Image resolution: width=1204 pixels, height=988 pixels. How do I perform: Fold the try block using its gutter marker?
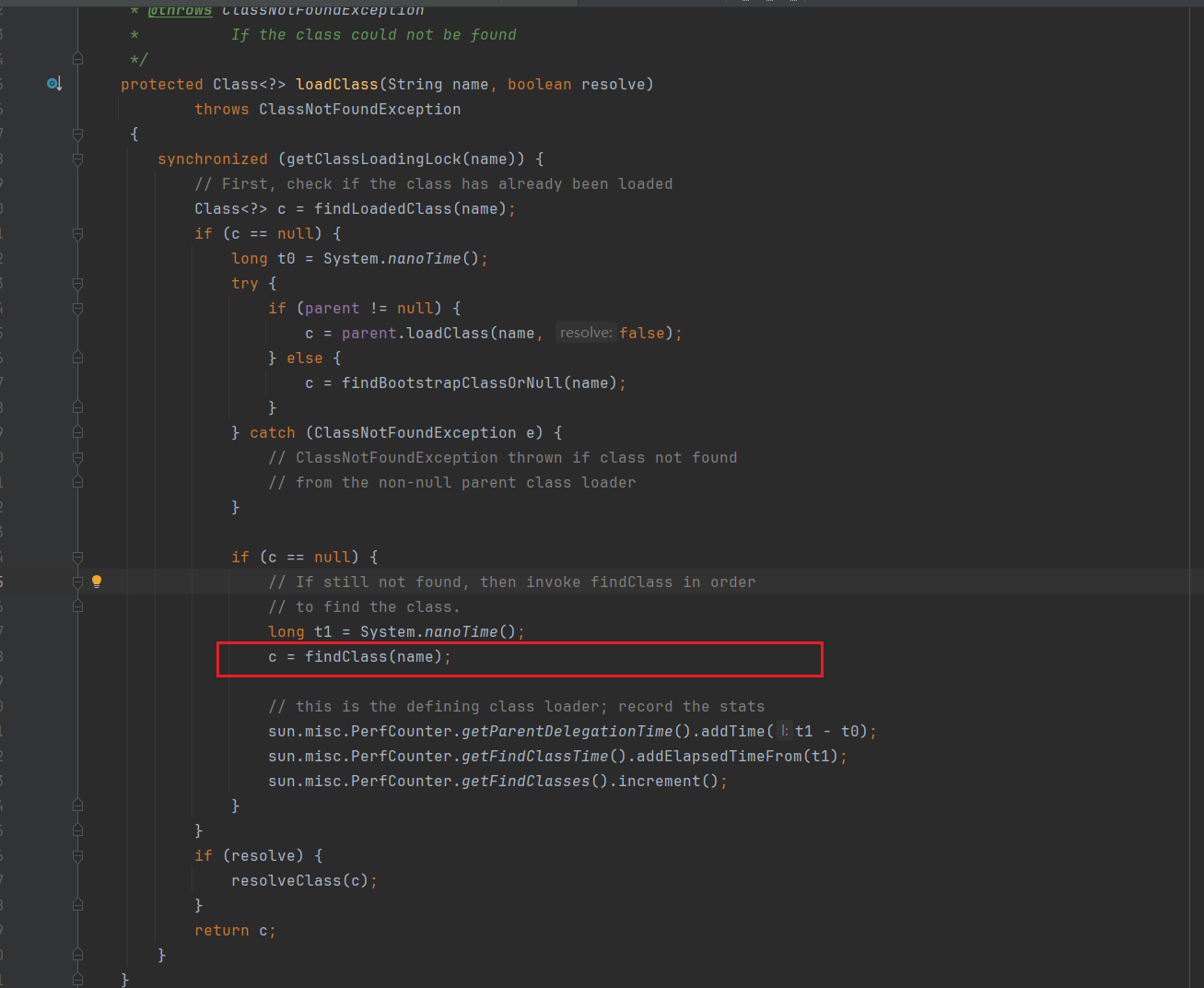click(77, 284)
